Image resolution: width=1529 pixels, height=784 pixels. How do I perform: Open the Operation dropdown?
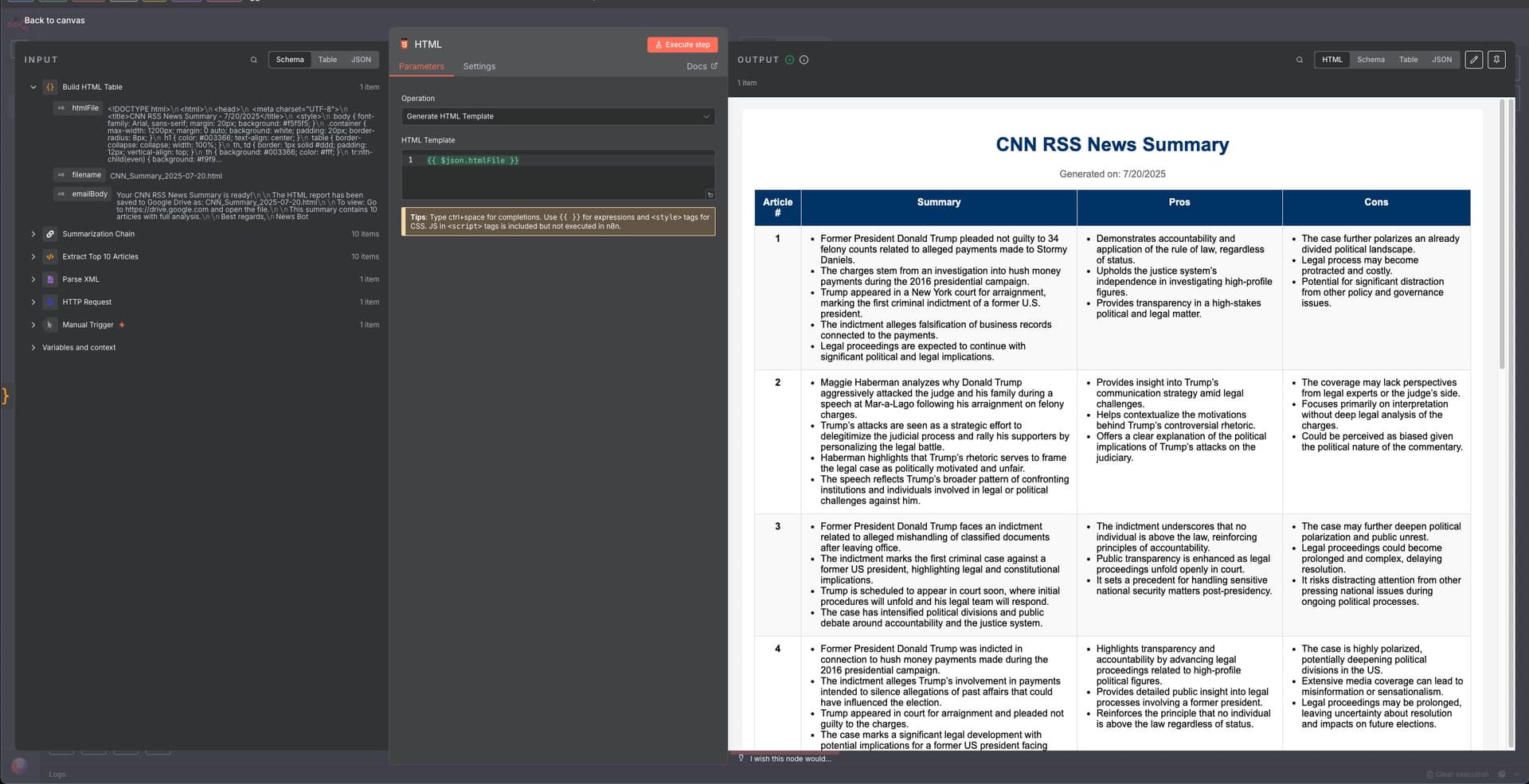click(557, 116)
